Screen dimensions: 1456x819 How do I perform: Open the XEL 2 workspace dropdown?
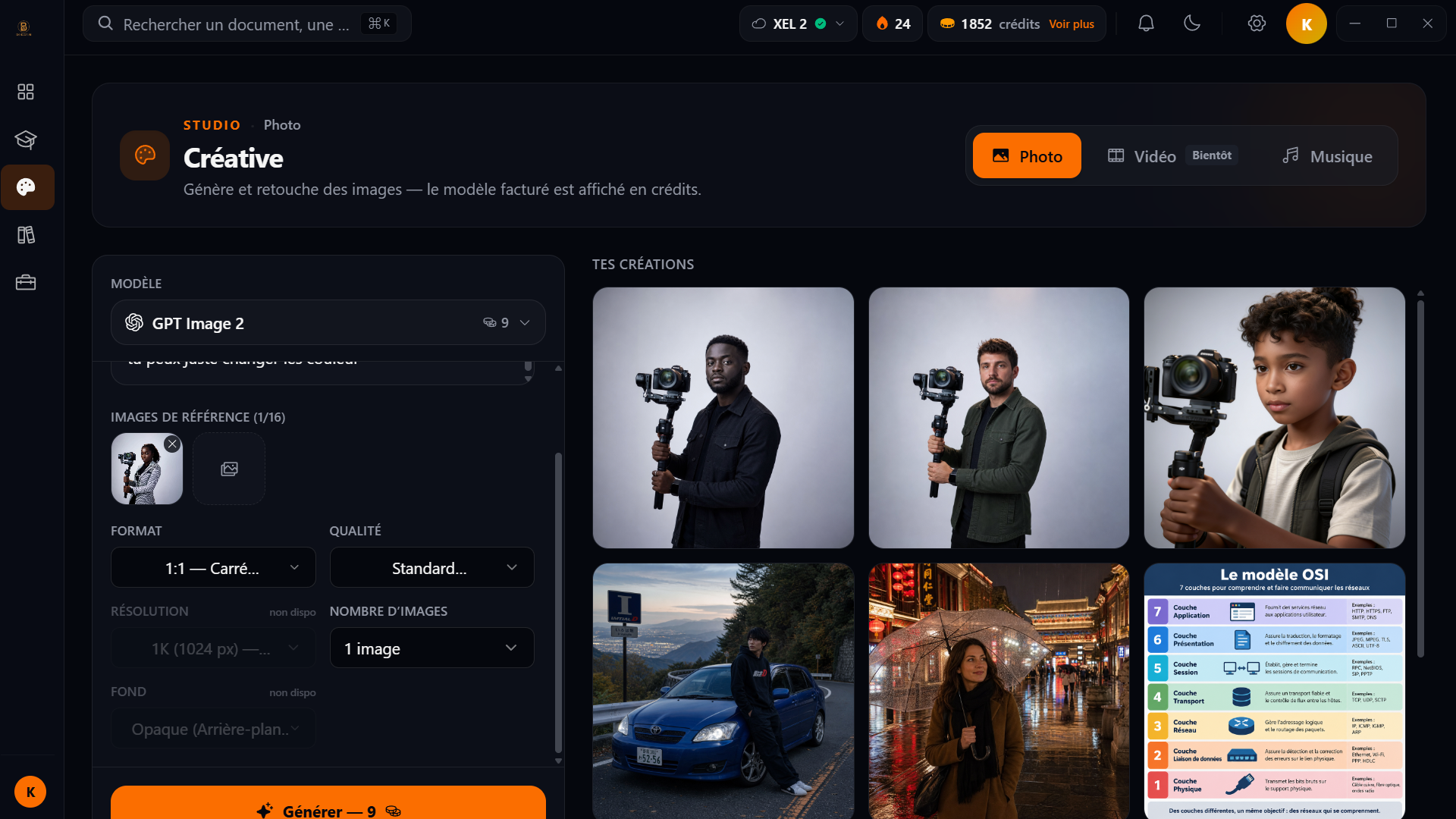[798, 24]
